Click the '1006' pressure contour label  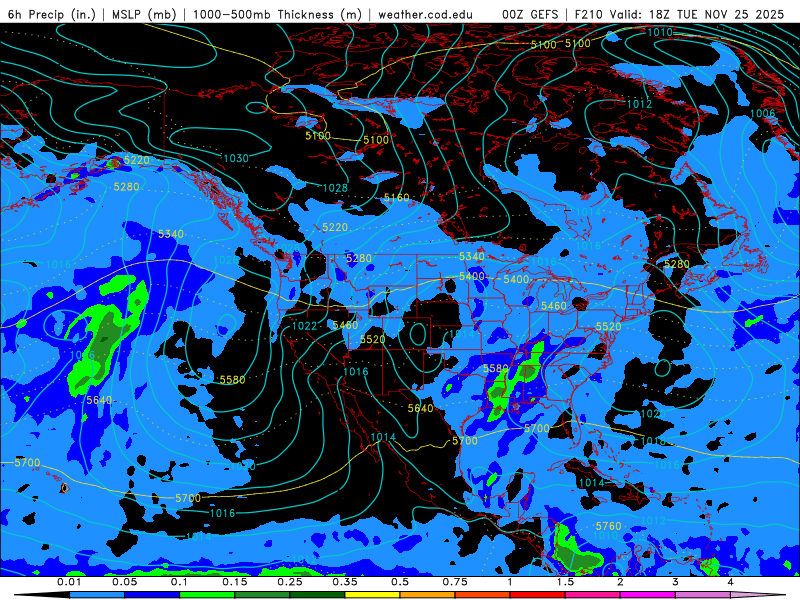pyautogui.click(x=762, y=113)
